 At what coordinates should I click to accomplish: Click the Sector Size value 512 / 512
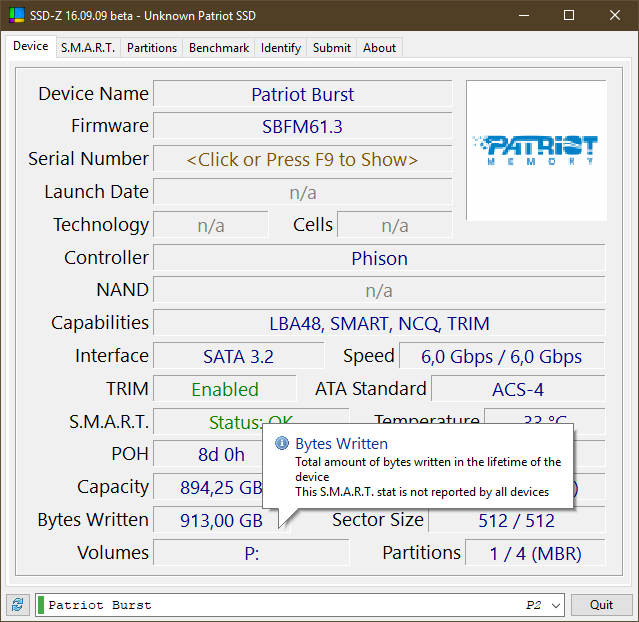[517, 520]
